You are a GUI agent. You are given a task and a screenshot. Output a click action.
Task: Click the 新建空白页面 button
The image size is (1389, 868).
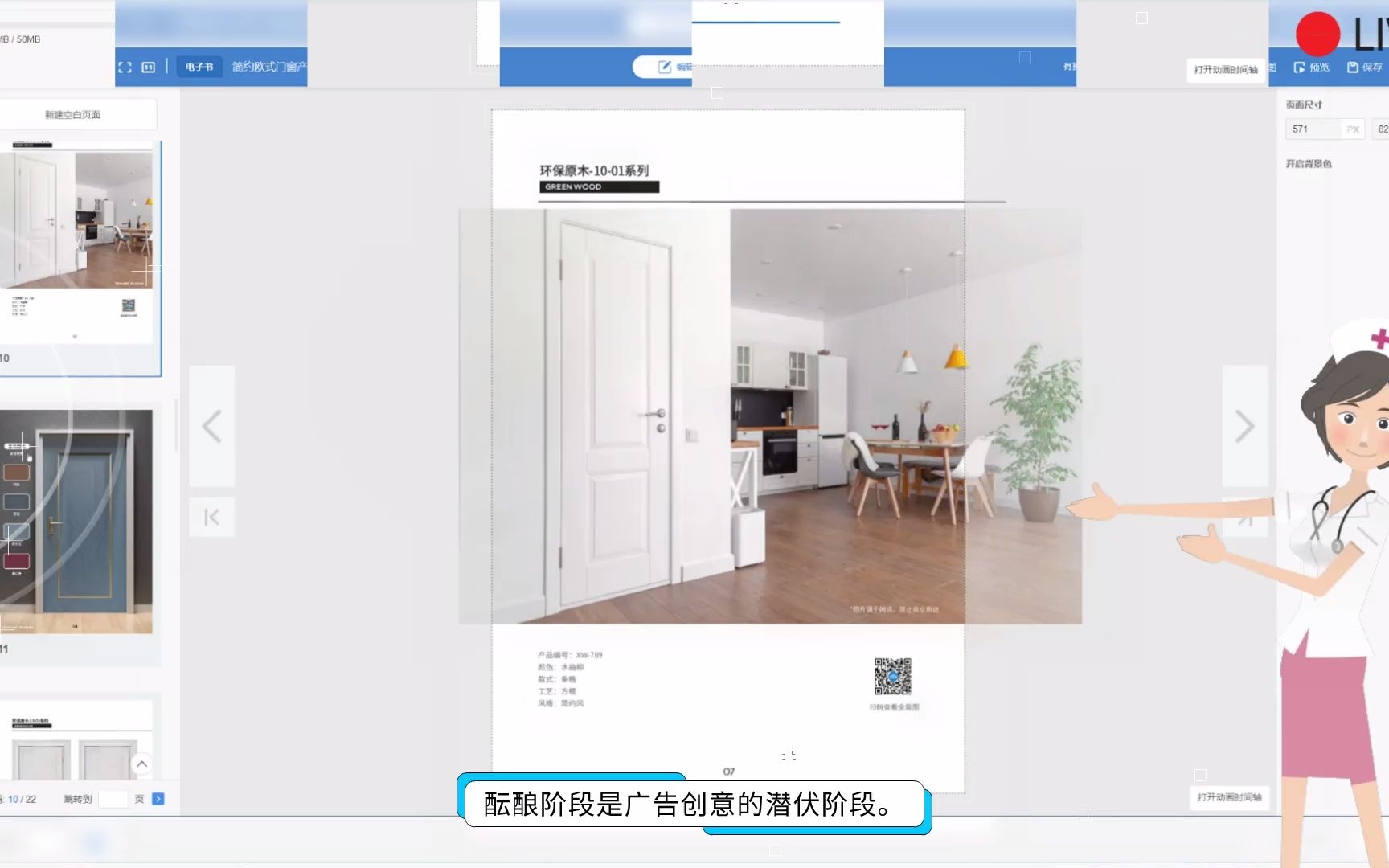pos(72,113)
